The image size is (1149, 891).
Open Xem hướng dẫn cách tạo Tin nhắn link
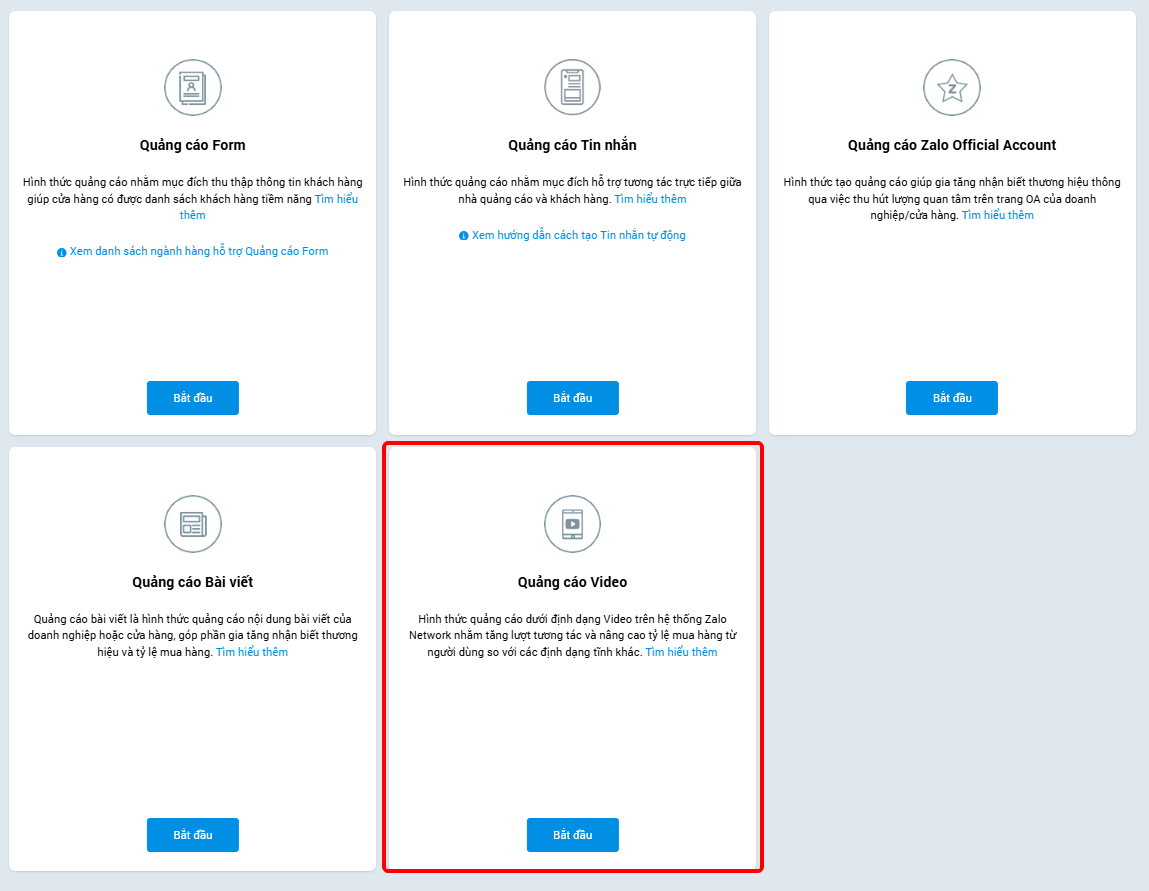(579, 235)
